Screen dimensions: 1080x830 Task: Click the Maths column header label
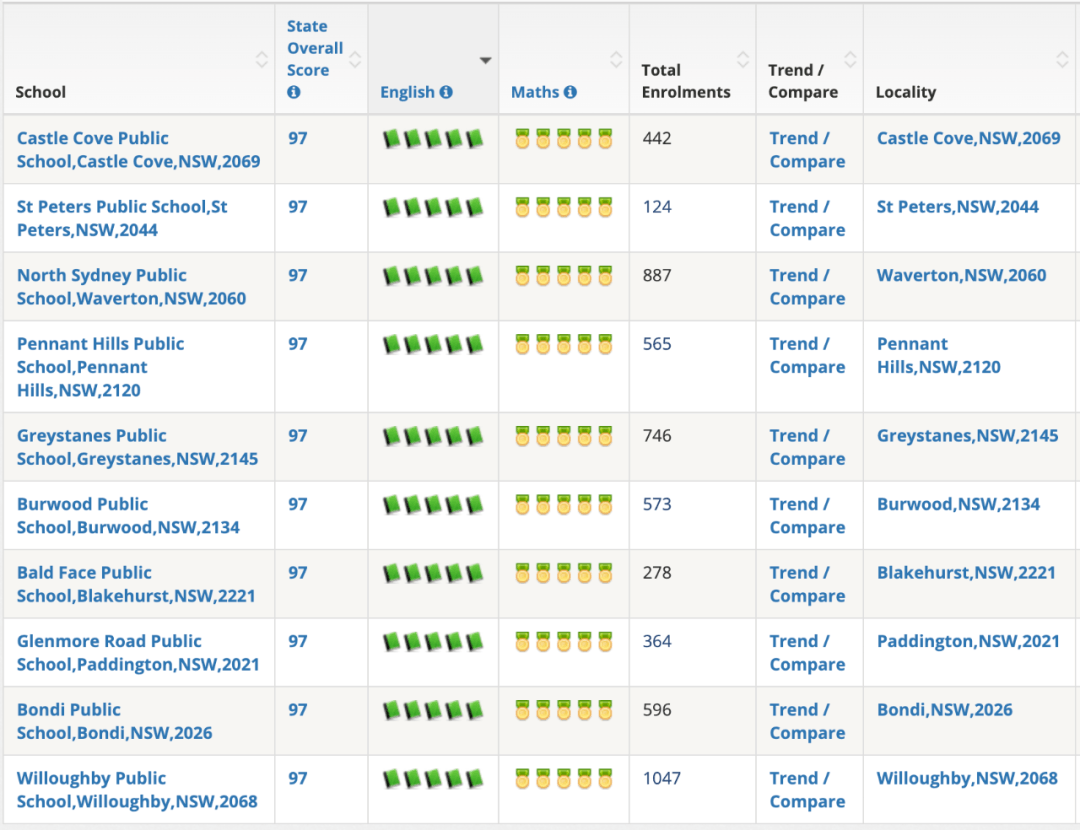point(535,92)
